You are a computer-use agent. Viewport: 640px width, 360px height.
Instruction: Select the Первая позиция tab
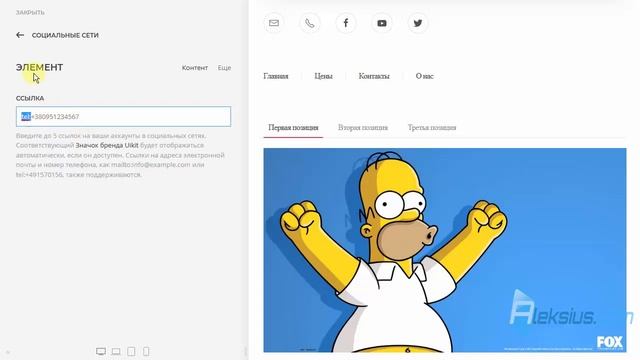(x=293, y=127)
